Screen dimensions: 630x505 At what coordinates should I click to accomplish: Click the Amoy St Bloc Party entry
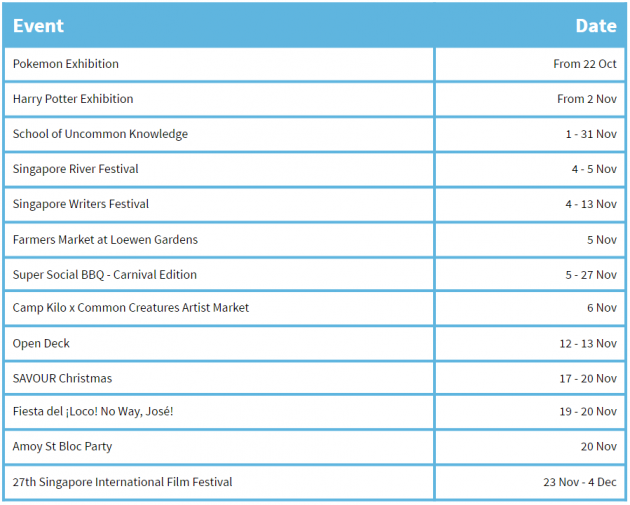(62, 447)
